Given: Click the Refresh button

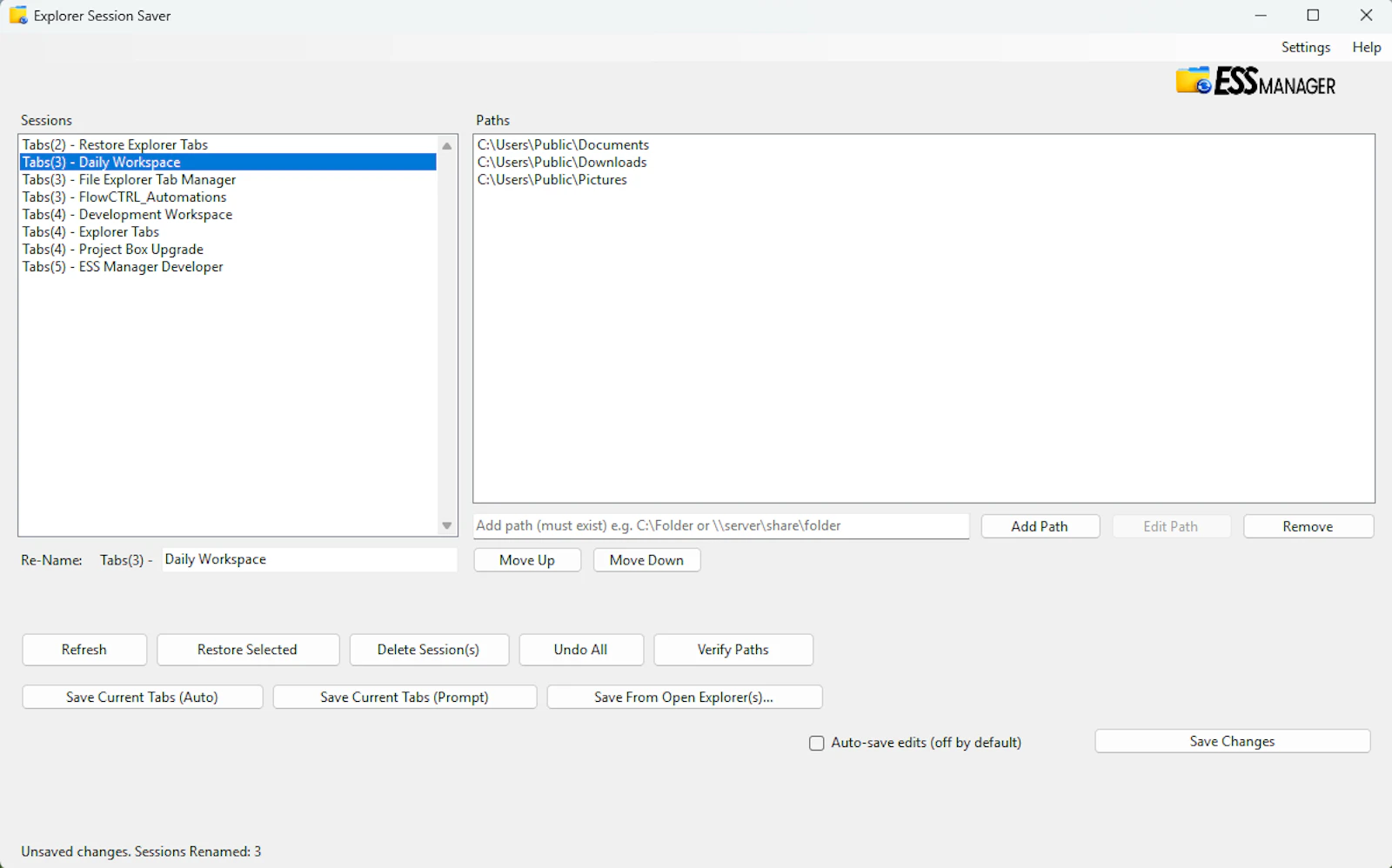Looking at the screenshot, I should 84,650.
